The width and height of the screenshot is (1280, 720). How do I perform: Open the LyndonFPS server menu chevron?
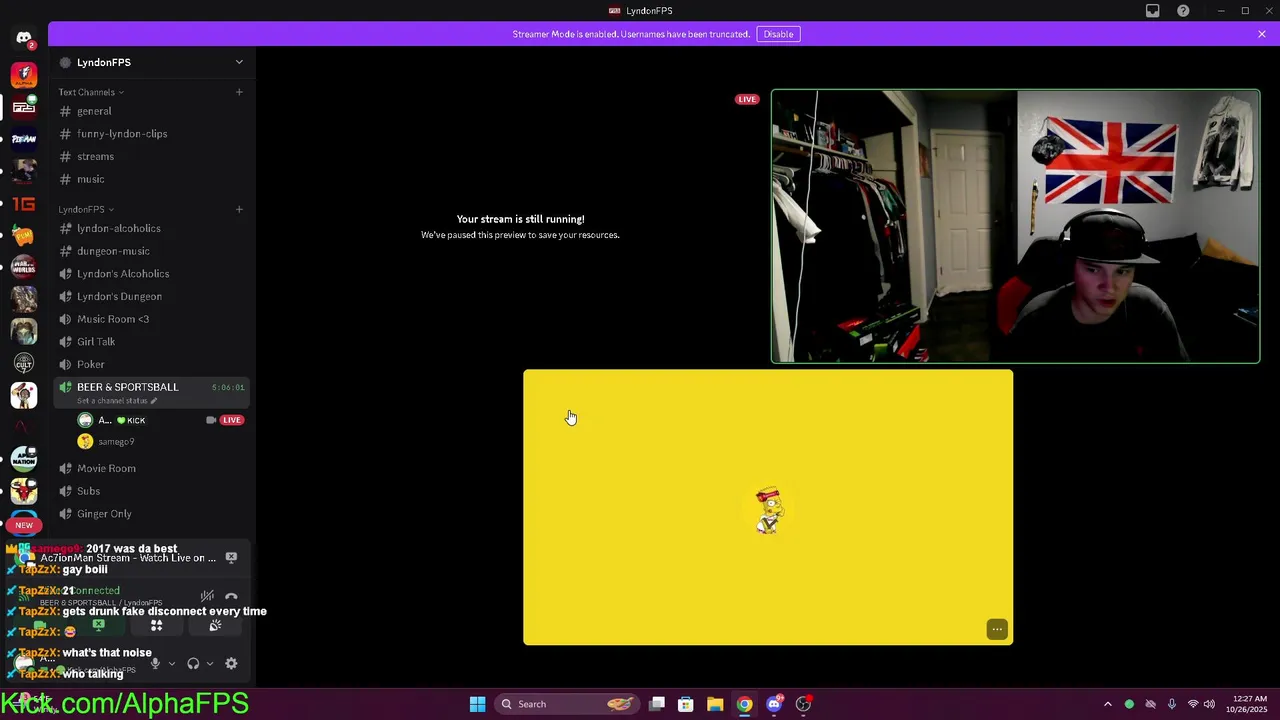pos(239,62)
